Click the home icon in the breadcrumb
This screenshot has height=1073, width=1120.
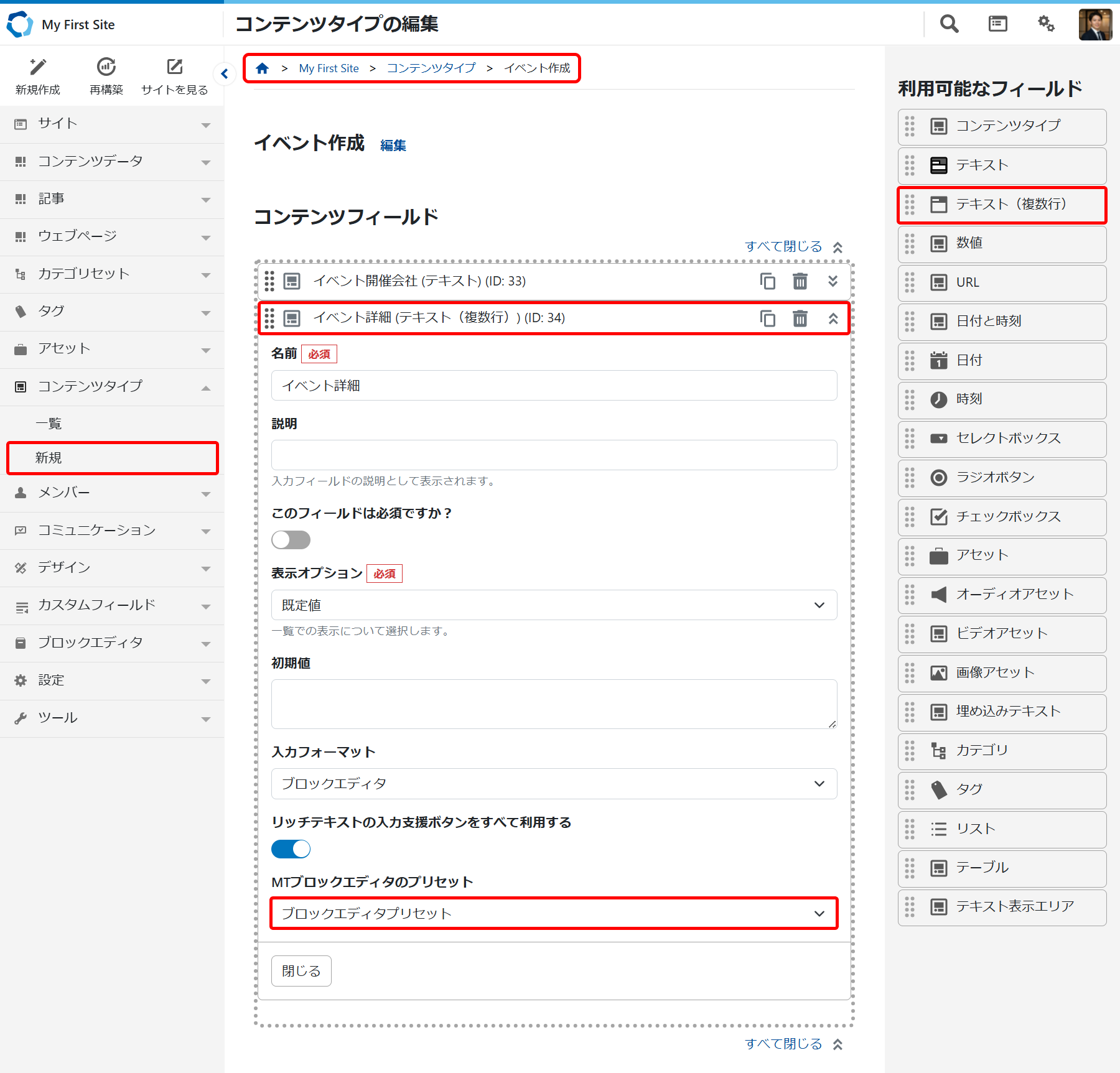point(263,68)
